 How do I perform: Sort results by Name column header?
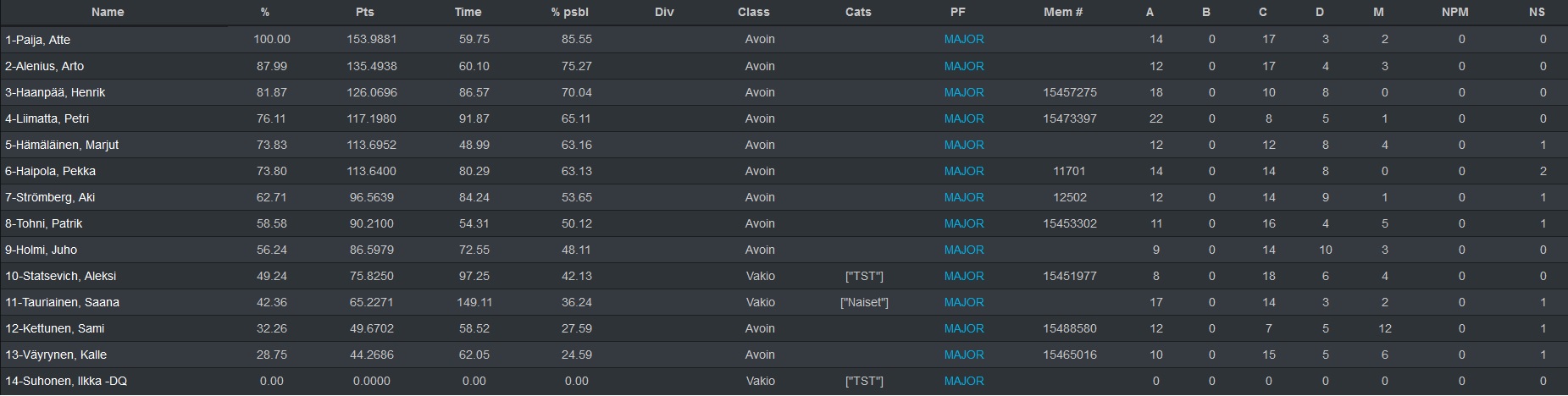[x=108, y=12]
